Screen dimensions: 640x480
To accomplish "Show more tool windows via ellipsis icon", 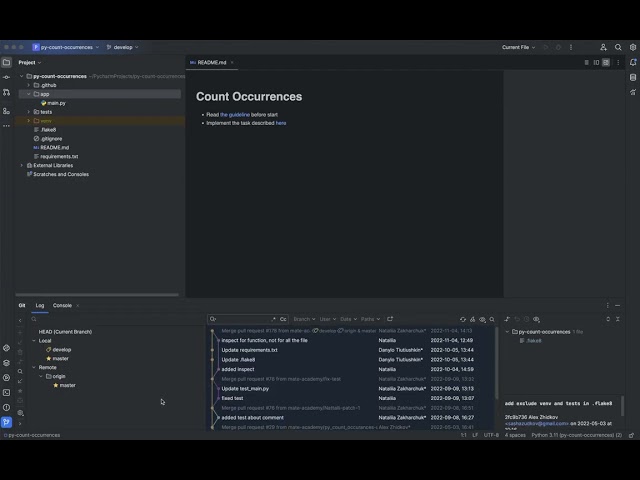I will (x=7, y=126).
